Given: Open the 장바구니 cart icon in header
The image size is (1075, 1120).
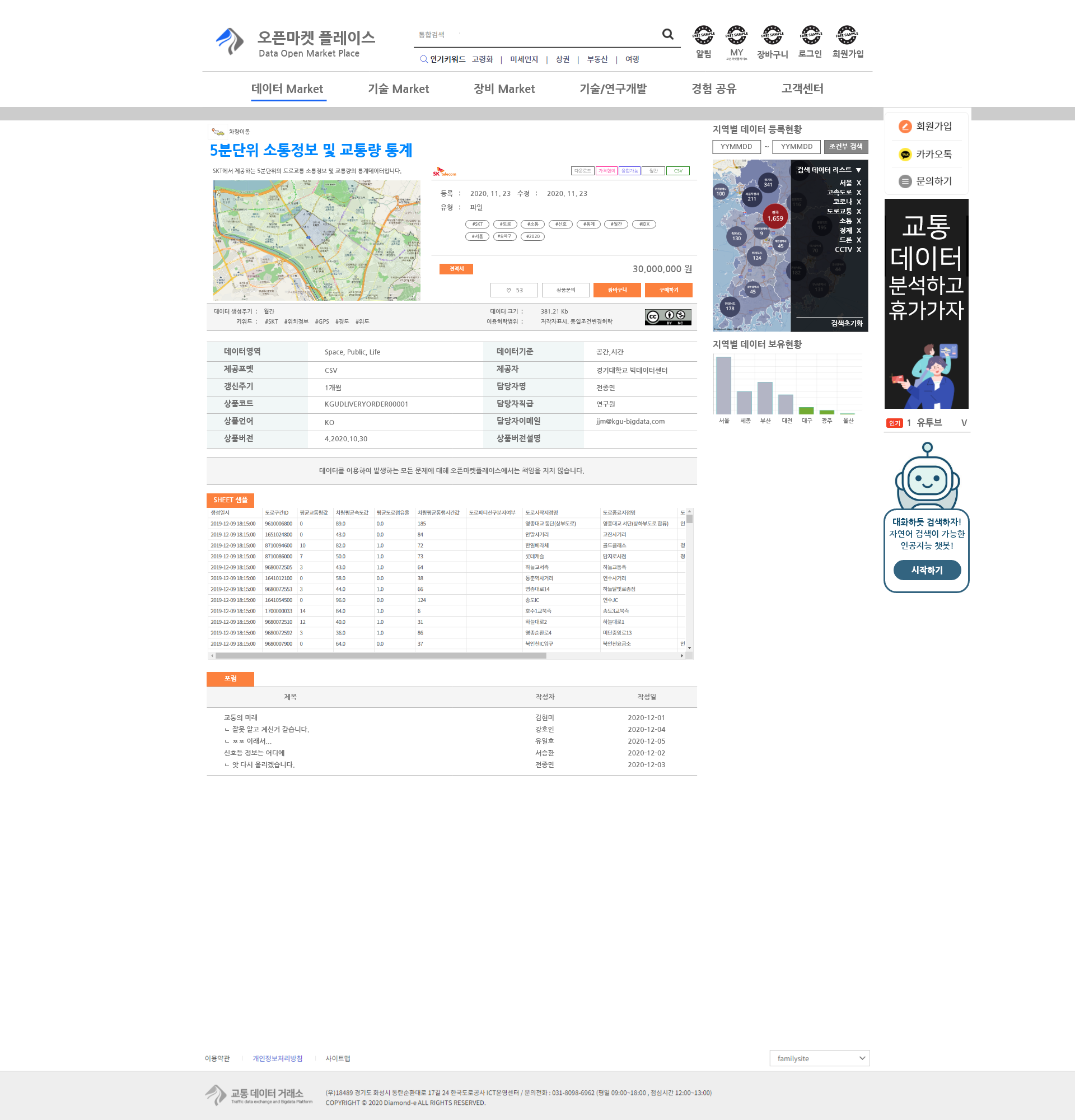Looking at the screenshot, I should [x=772, y=35].
